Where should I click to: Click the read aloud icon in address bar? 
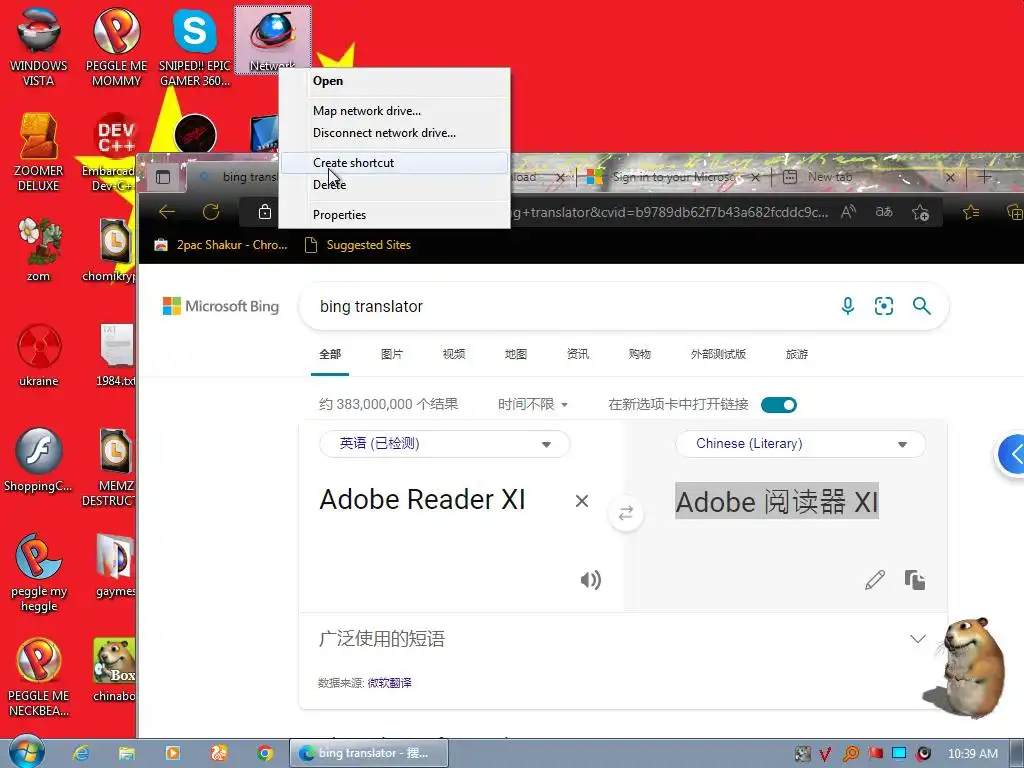coord(848,212)
